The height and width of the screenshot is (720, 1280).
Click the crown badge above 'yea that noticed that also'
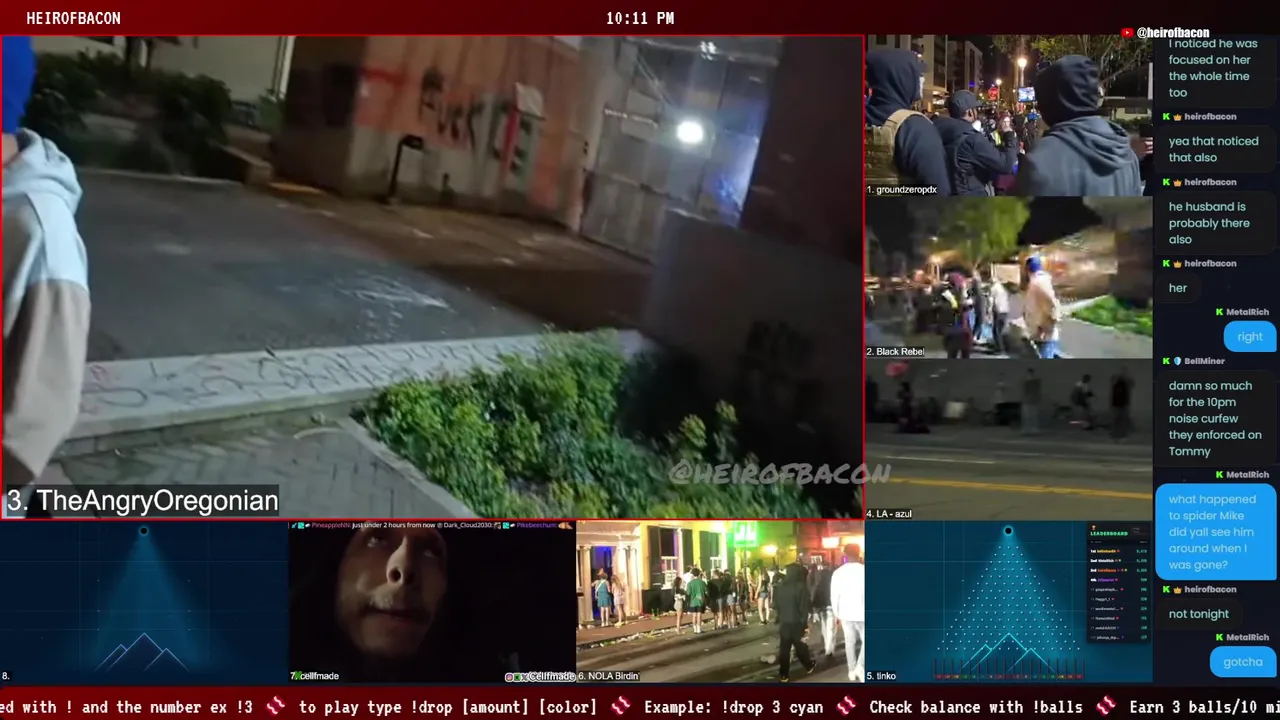tap(1177, 117)
